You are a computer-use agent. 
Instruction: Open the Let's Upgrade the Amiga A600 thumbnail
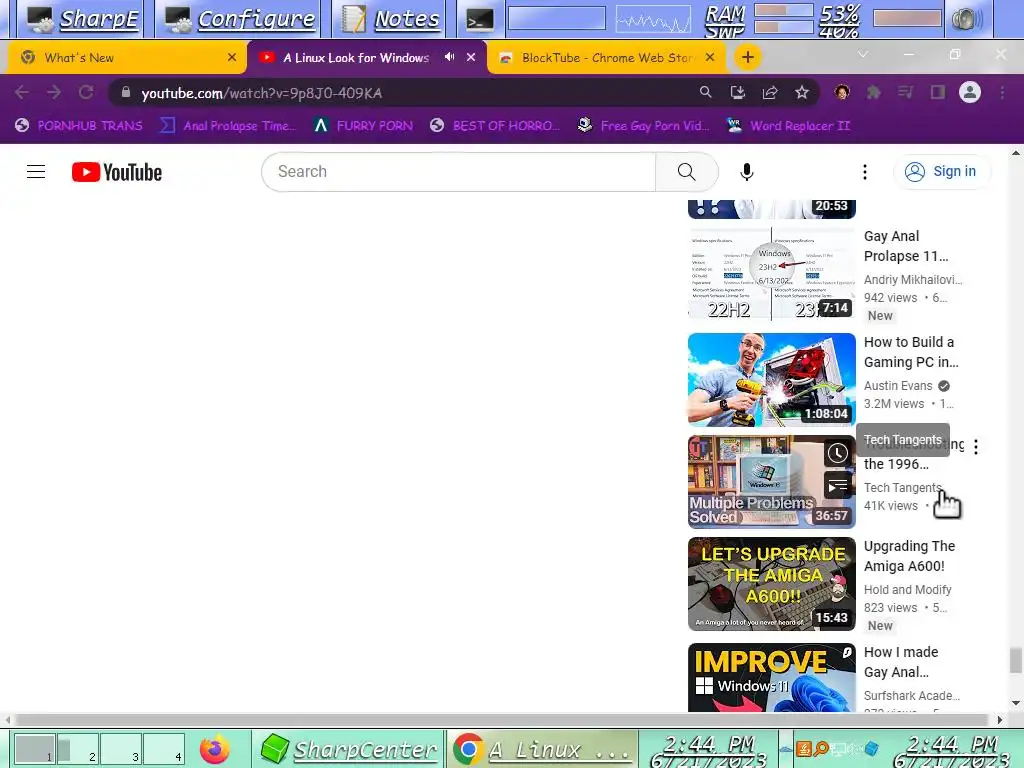pos(771,584)
